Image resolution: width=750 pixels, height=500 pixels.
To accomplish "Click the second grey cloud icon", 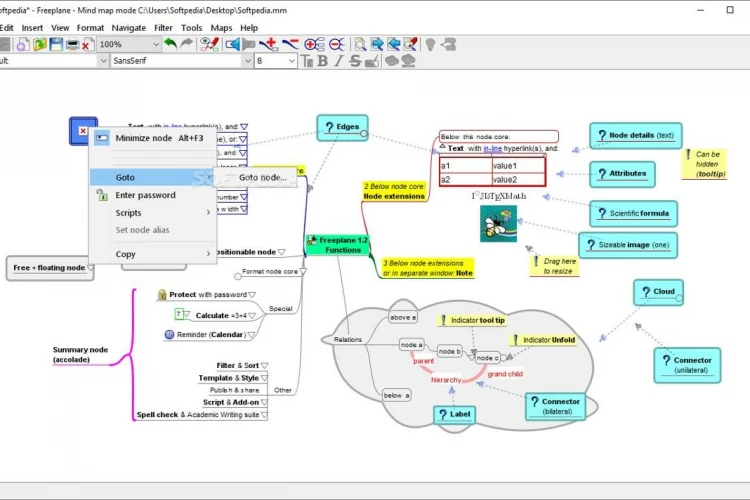I will [408, 61].
